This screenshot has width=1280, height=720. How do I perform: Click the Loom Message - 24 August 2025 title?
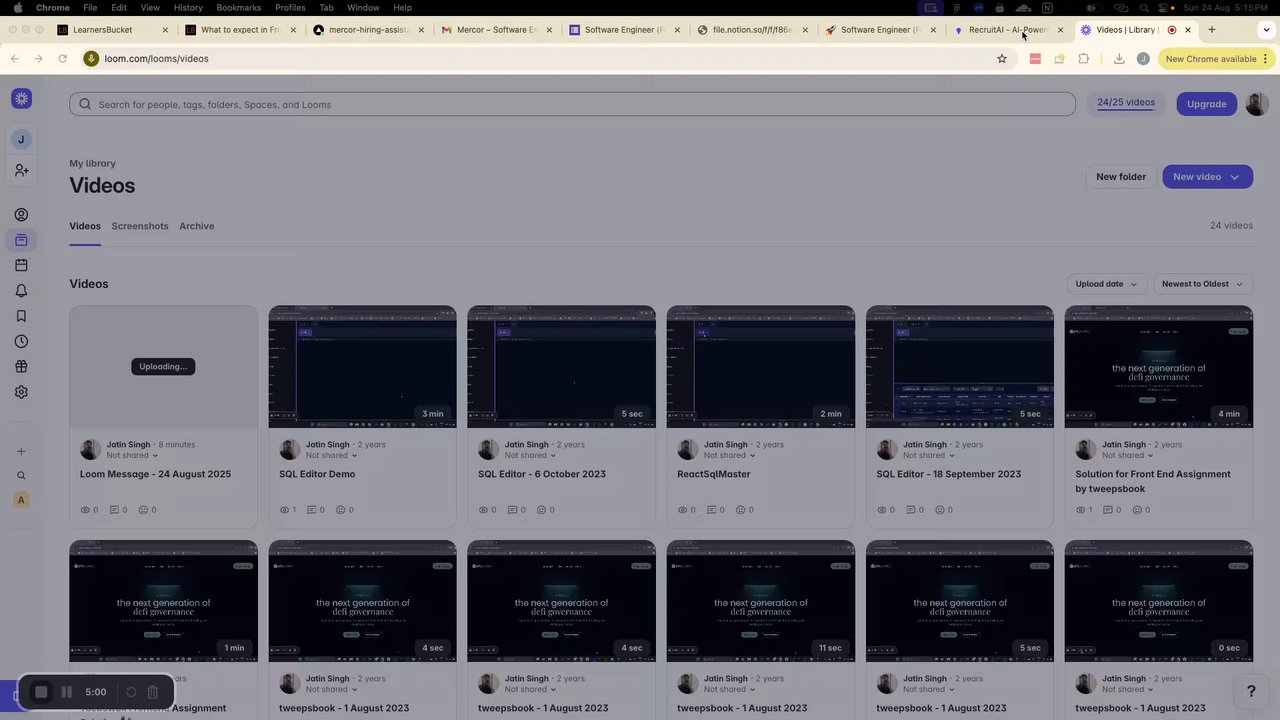(155, 474)
